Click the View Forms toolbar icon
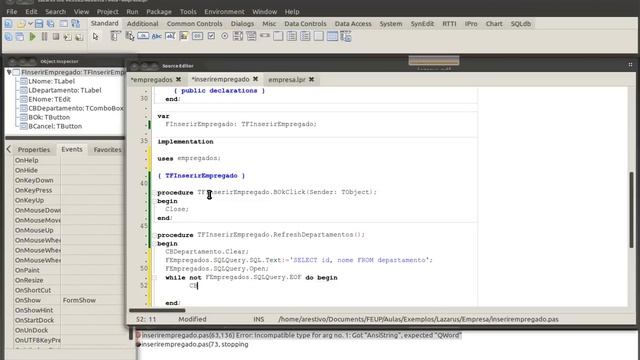This screenshot has height=360, width=640. click(20, 37)
